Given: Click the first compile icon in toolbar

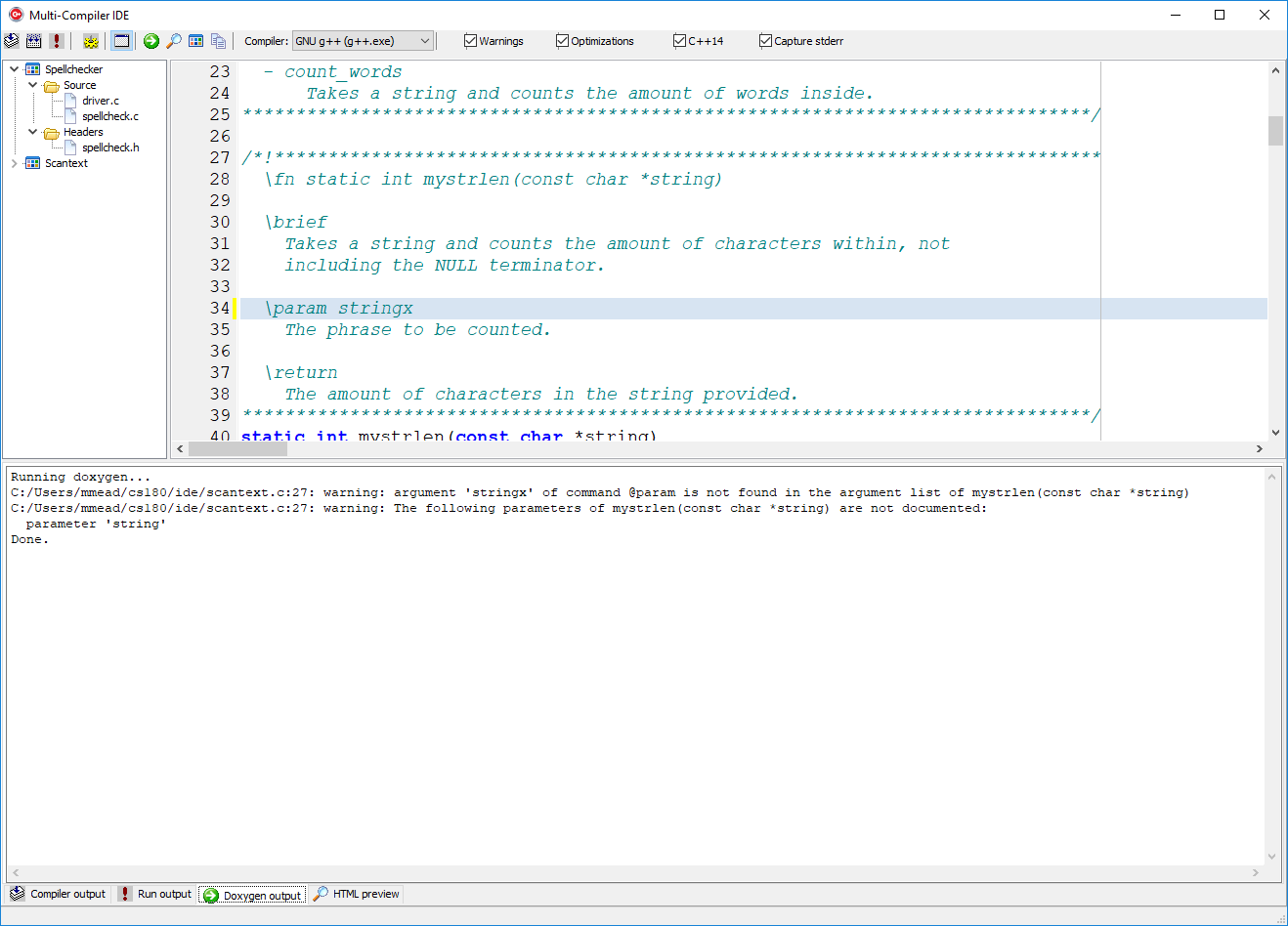Looking at the screenshot, I should click(x=12, y=41).
